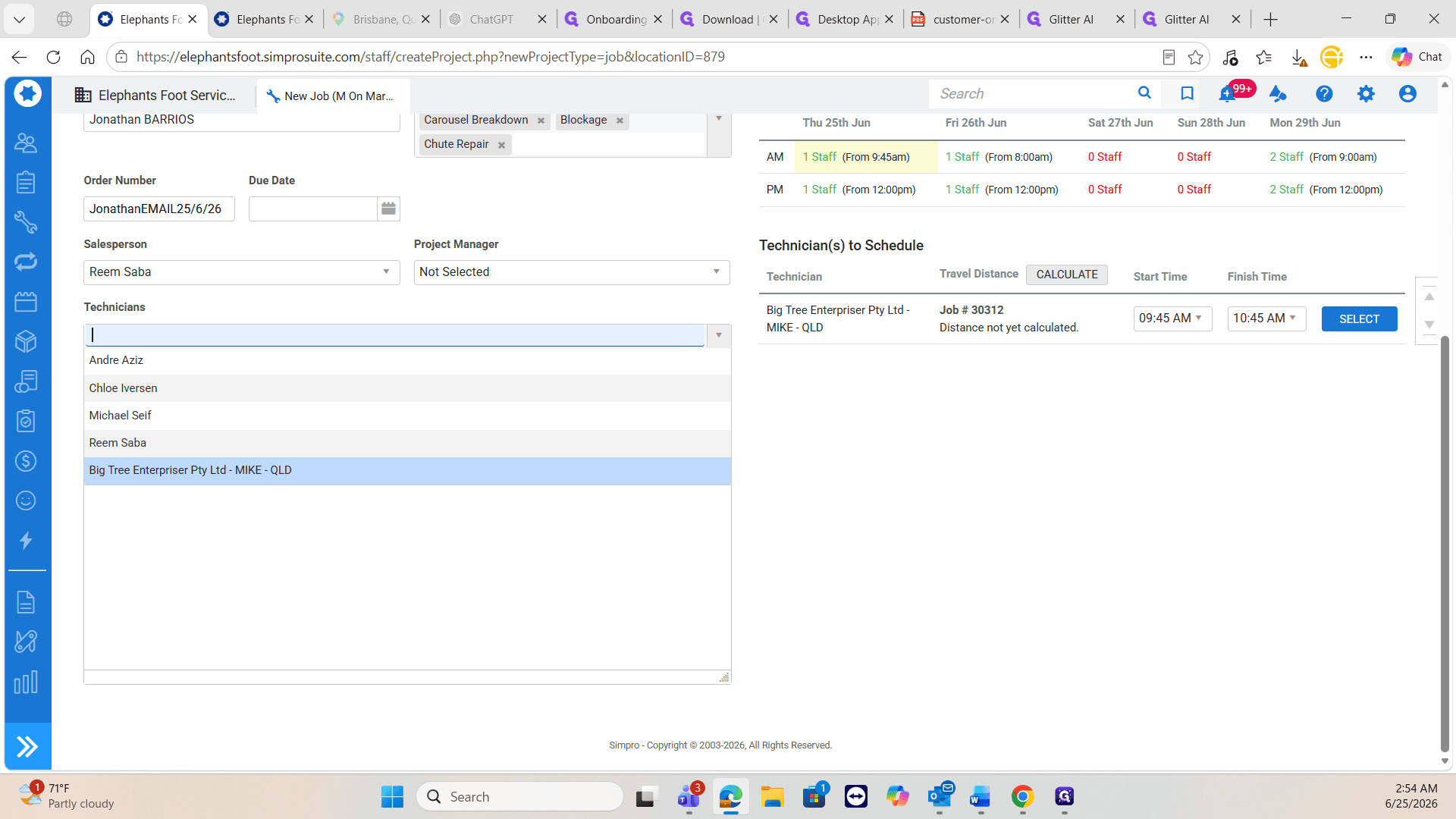Open the People sidebar icon

[26, 143]
